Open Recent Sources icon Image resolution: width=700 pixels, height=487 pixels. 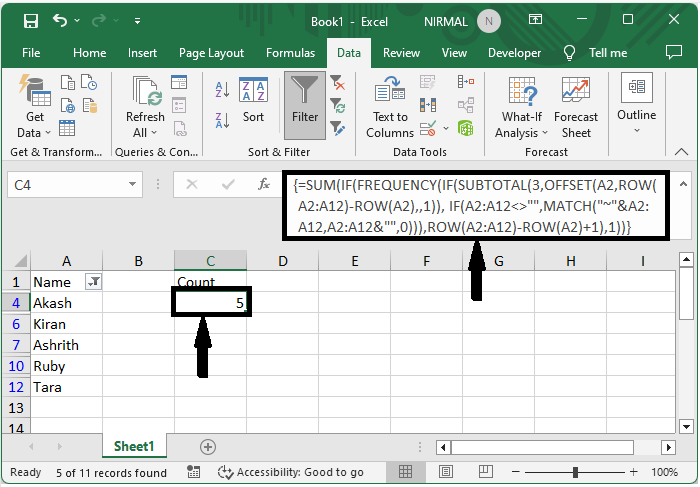(89, 83)
